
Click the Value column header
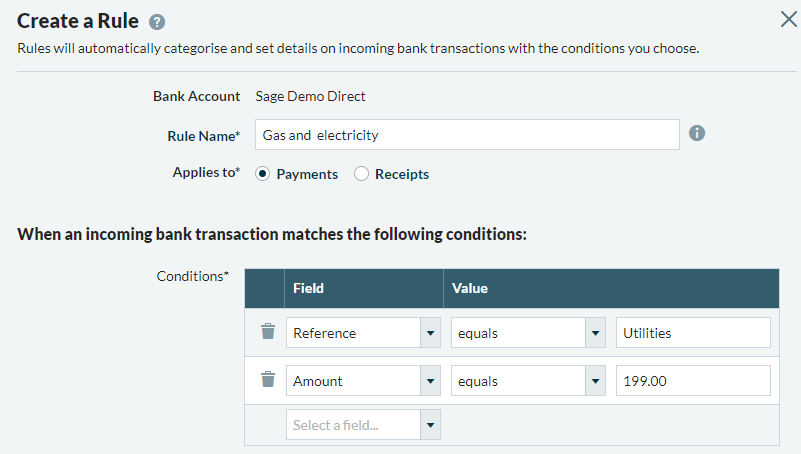coord(470,288)
